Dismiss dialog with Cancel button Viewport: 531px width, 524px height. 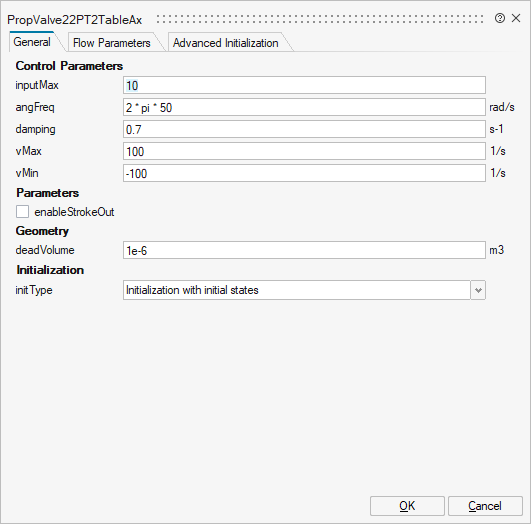coord(485,506)
